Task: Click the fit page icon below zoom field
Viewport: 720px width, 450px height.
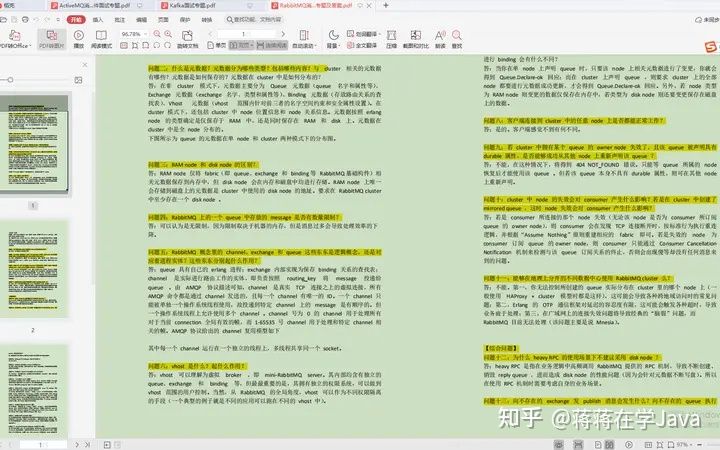Action: 135,45
